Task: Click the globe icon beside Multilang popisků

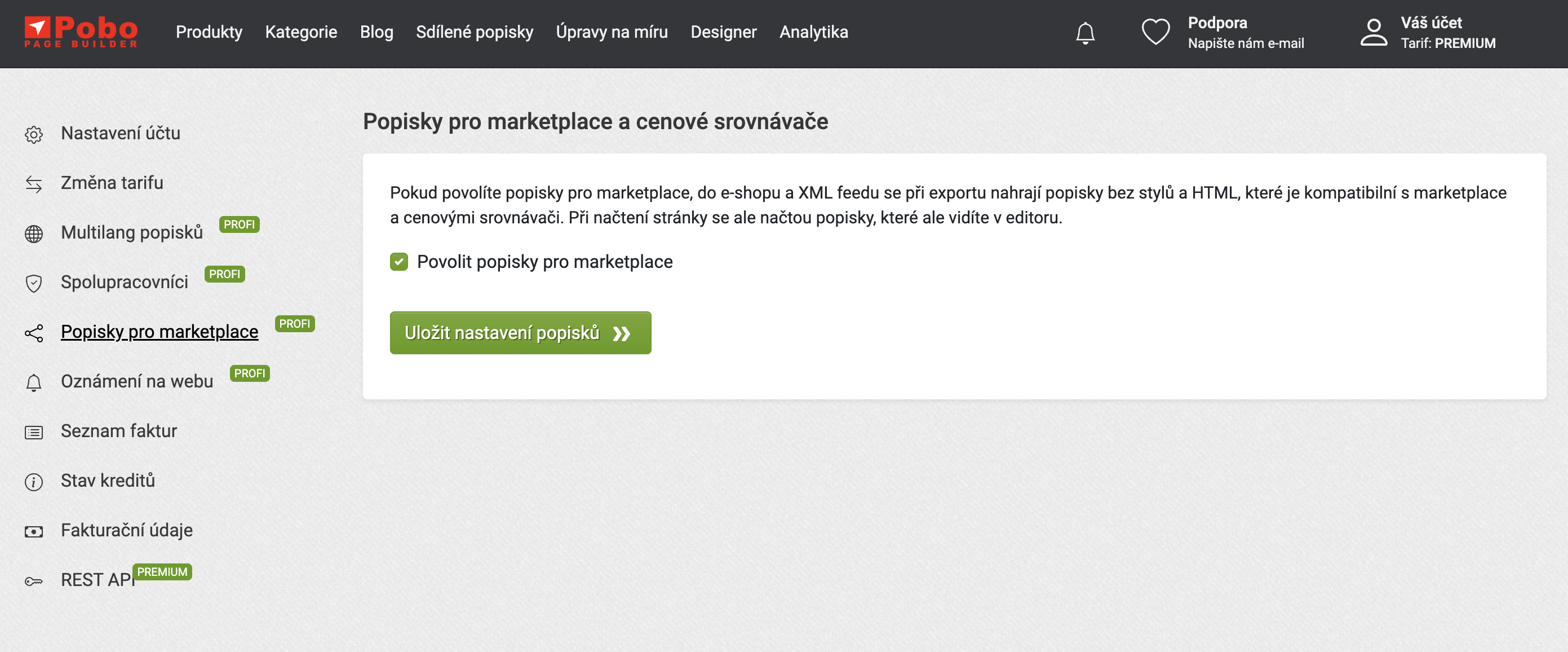Action: pos(33,234)
